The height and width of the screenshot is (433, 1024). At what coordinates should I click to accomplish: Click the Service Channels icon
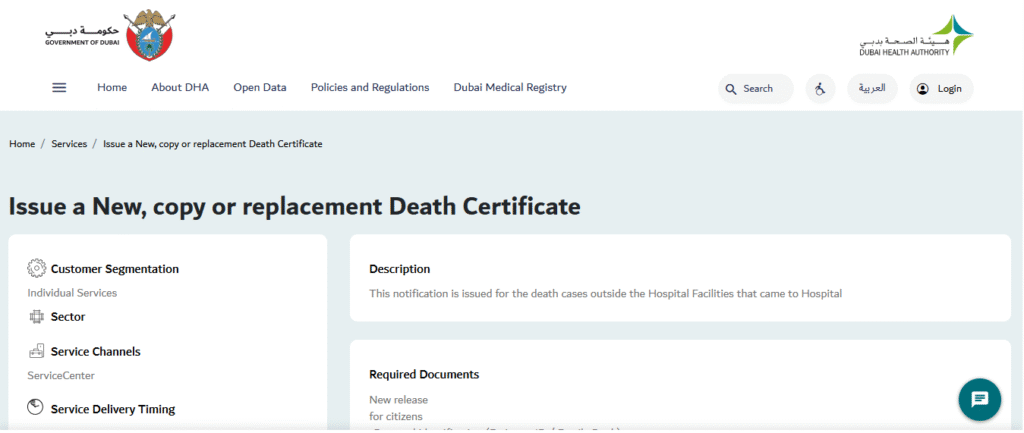(x=37, y=352)
